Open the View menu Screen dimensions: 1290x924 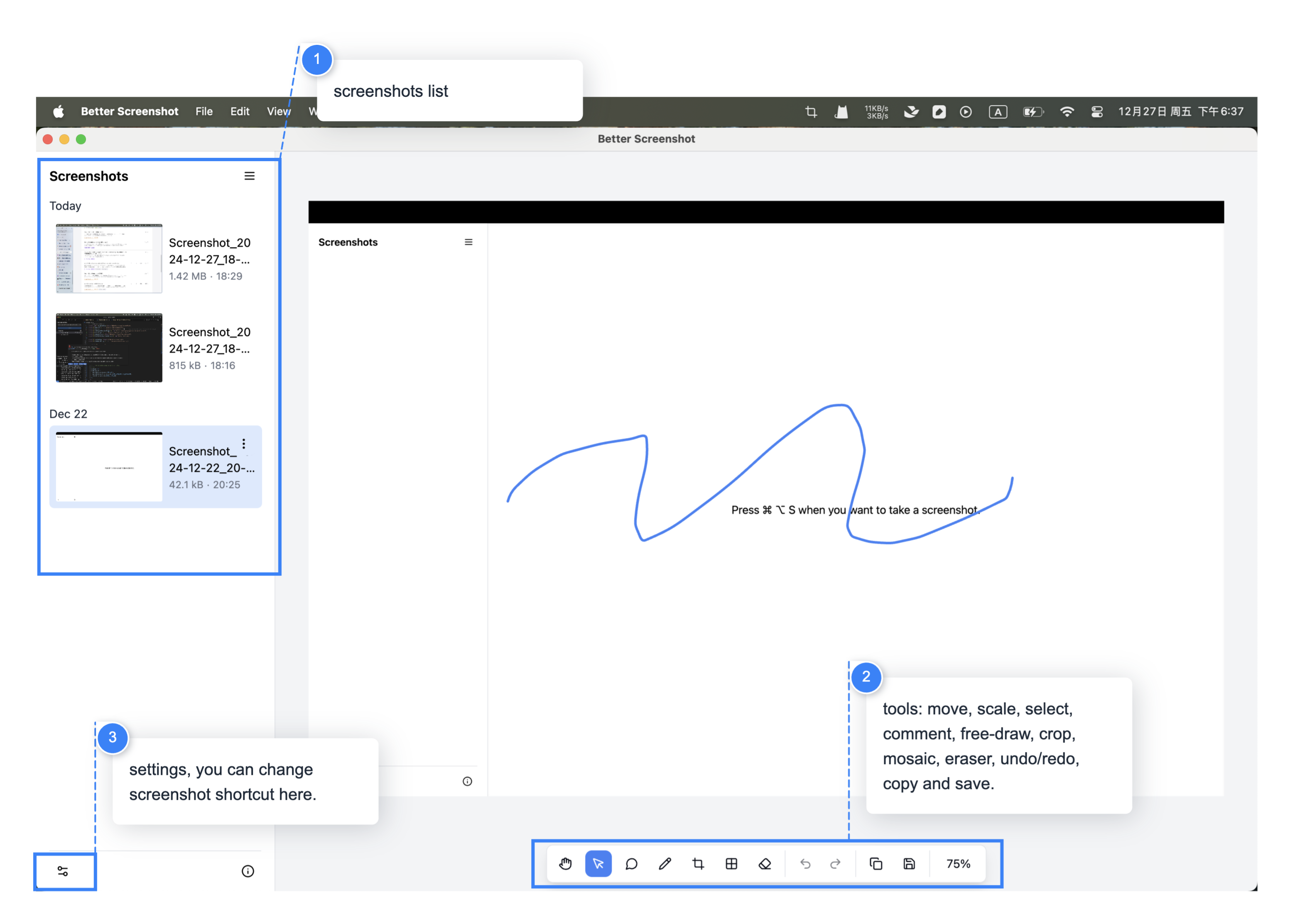pos(279,111)
